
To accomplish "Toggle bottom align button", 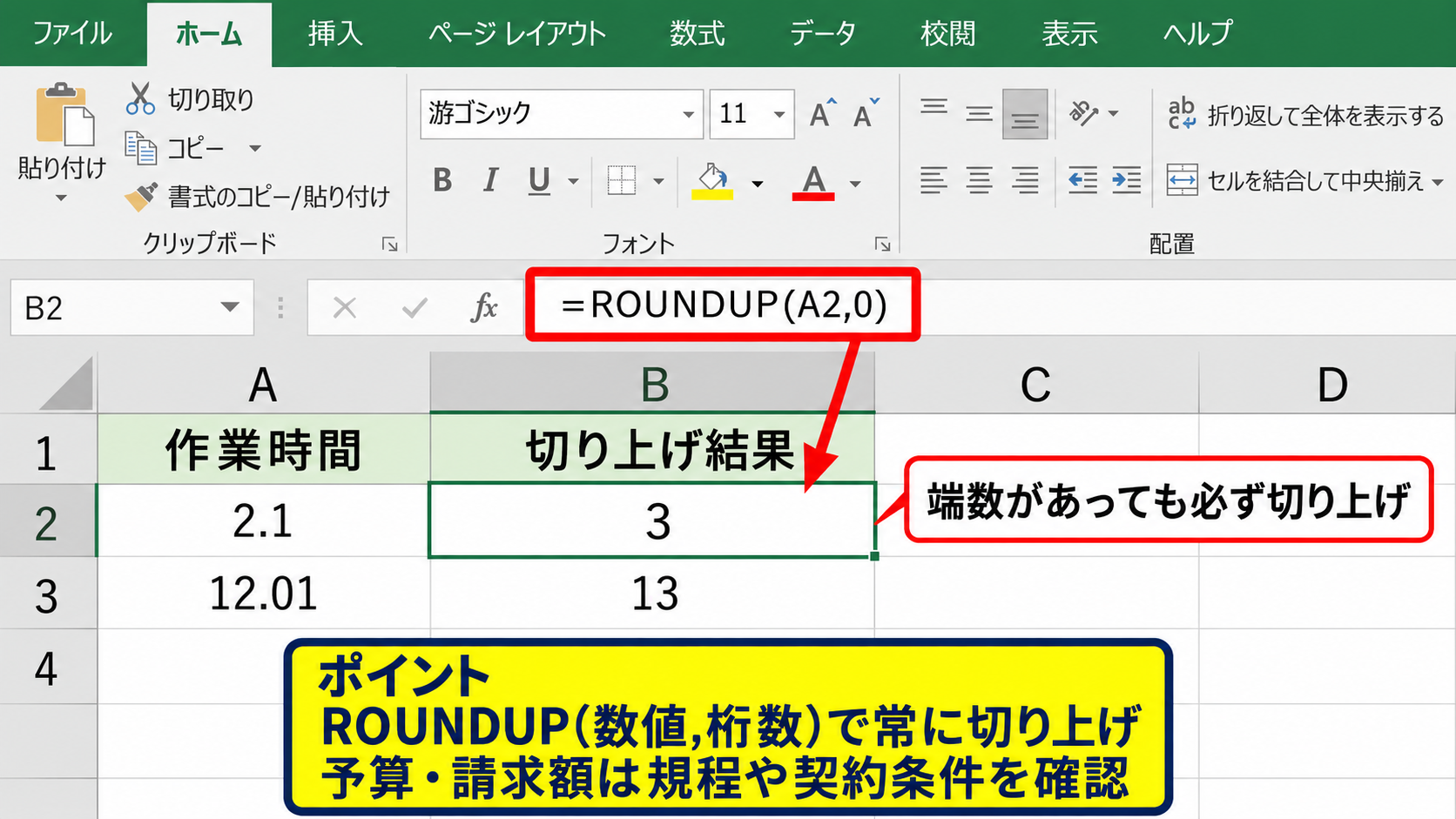I will [x=1025, y=114].
